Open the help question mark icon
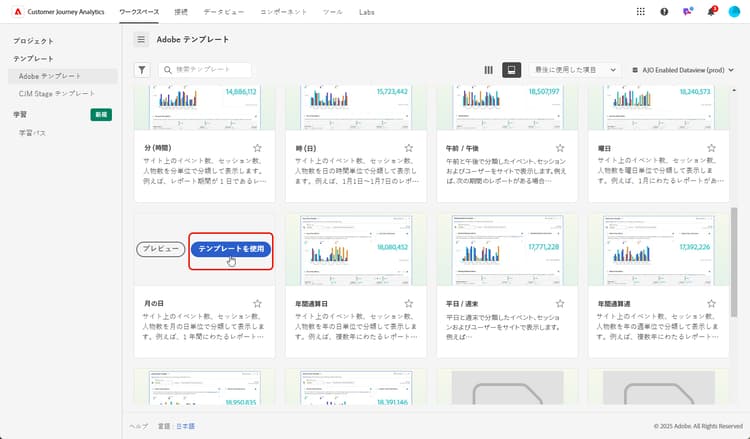 (664, 12)
